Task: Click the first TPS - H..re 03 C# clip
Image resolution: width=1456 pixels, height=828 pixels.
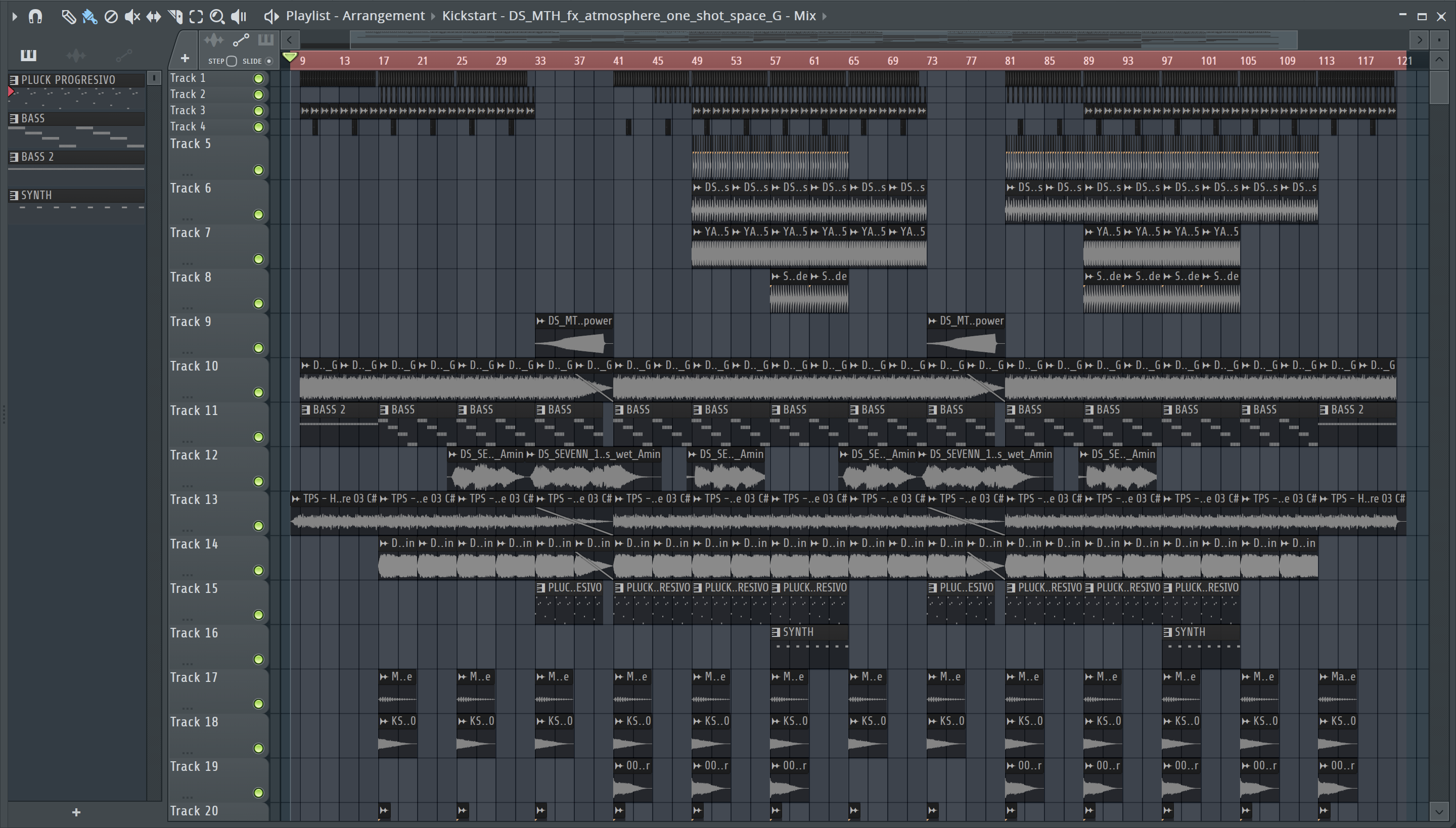Action: [335, 514]
